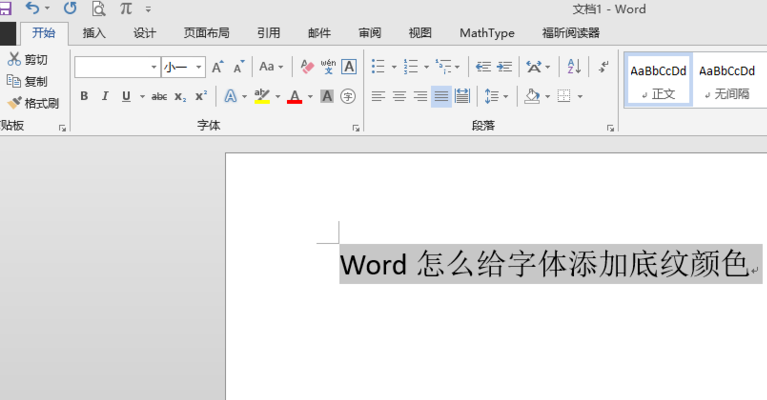Open the 插入 tab
This screenshot has width=767, height=400.
(x=94, y=33)
